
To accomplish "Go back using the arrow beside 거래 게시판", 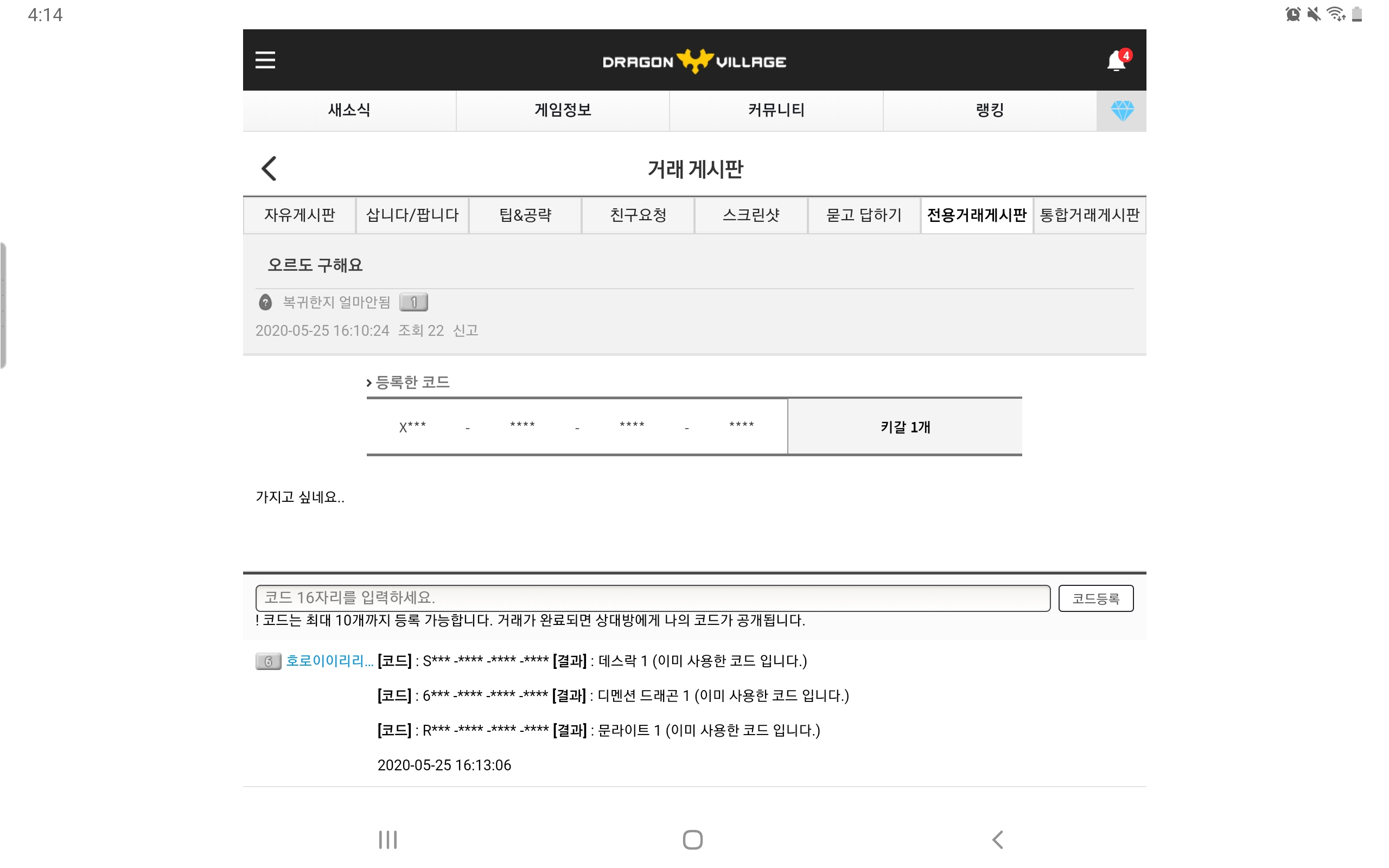I will click(x=269, y=169).
